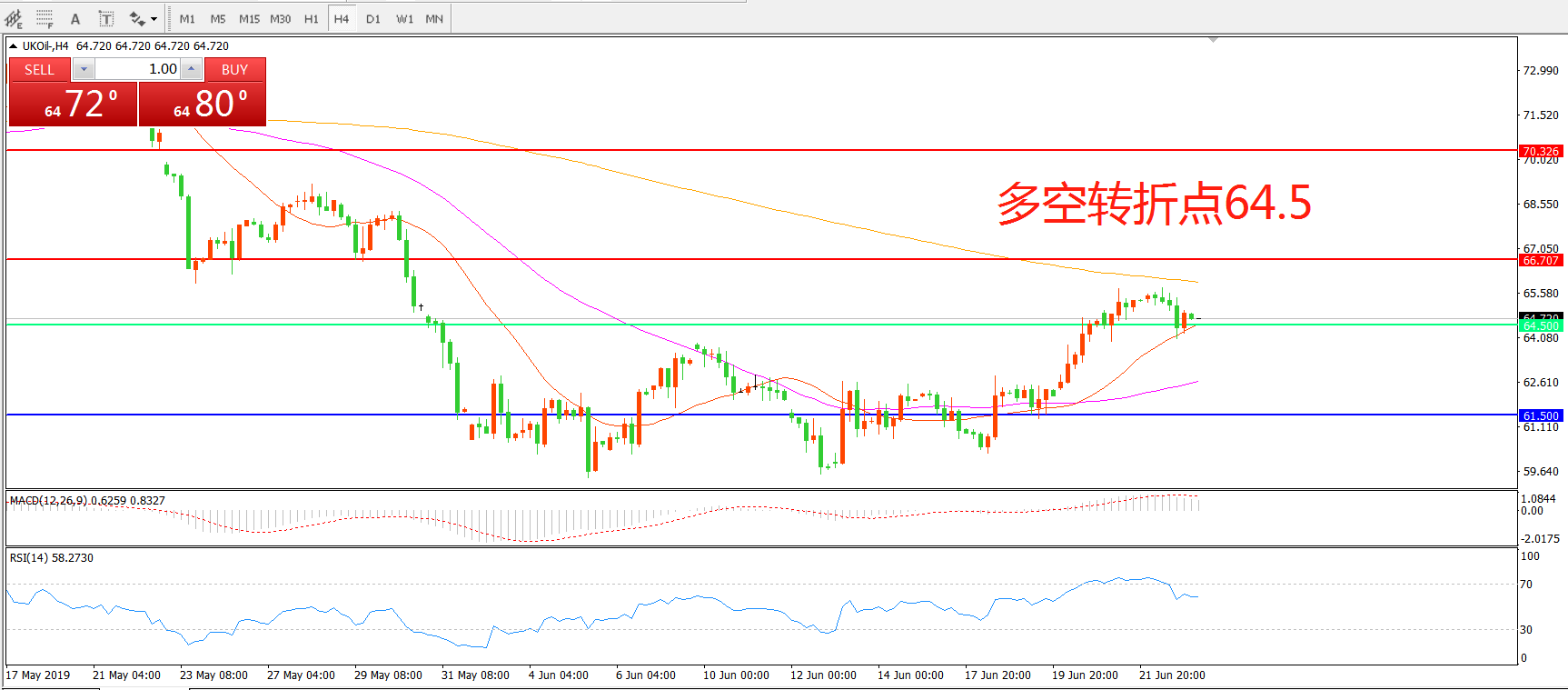Collapse the One Click Trading panel arrow
This screenshot has width=1568, height=690.
13,45
